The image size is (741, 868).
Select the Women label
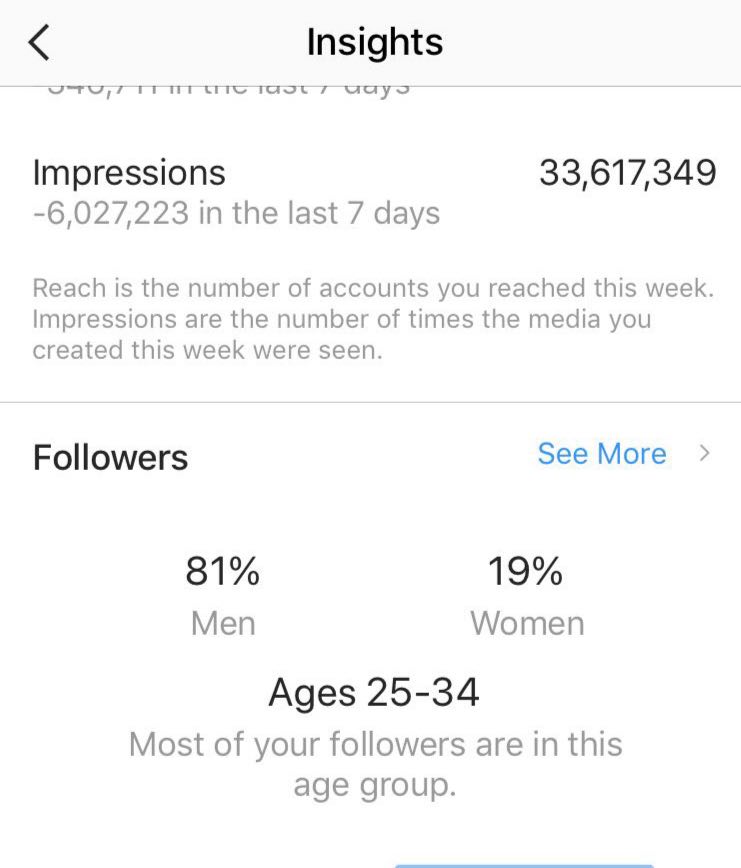527,623
